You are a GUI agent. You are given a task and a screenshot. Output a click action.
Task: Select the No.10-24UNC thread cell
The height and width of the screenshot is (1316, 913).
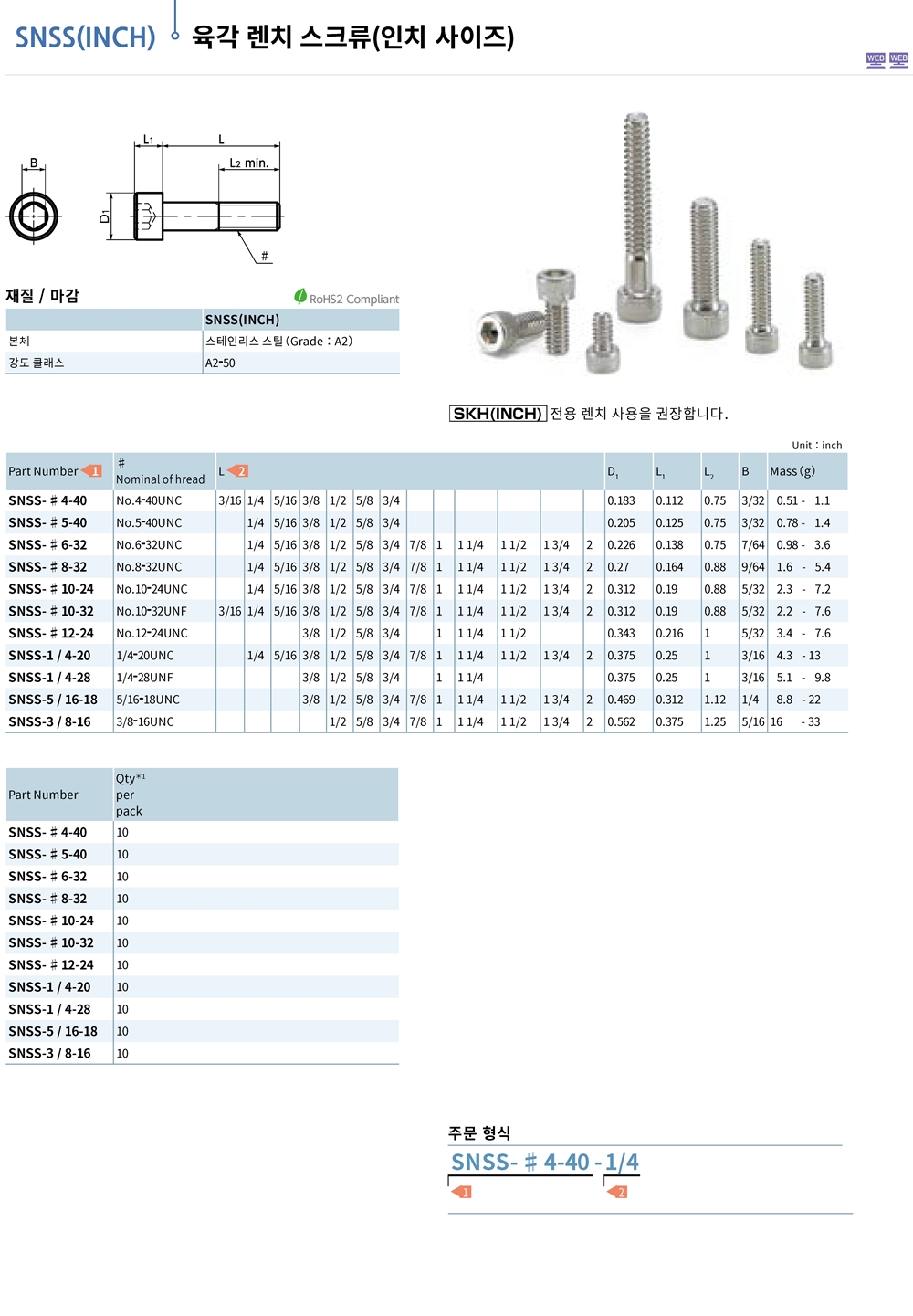click(x=152, y=589)
